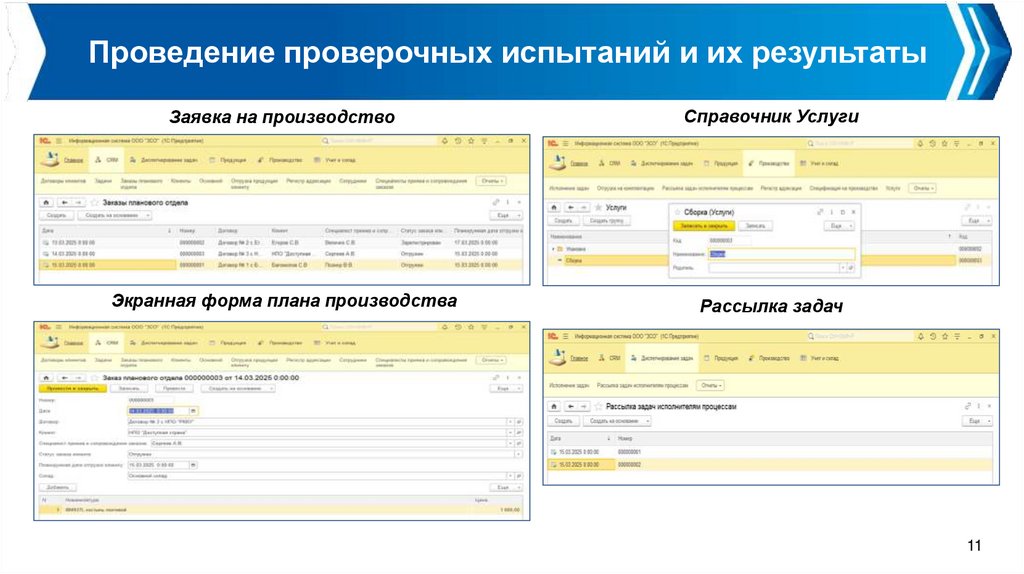Expand the Упаковка folder in Услуги tree

pyautogui.click(x=553, y=249)
